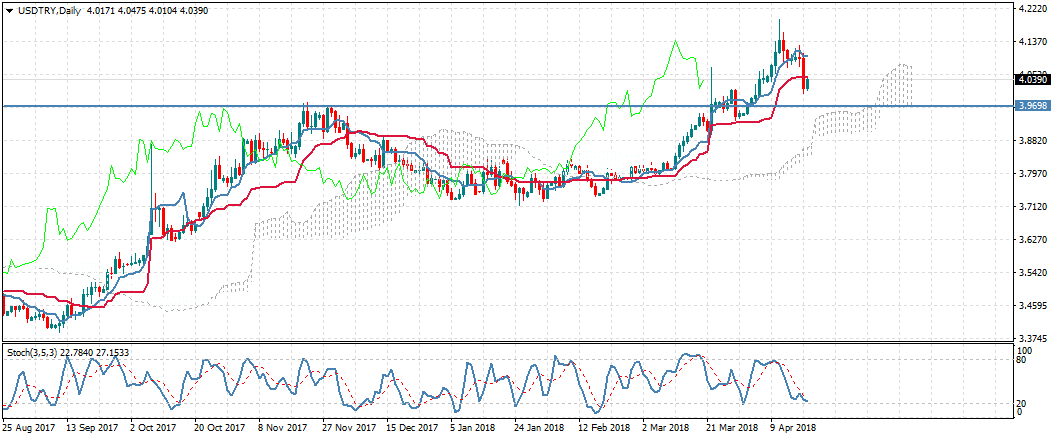The height and width of the screenshot is (439, 1053).
Task: Click the USDTRY,Daily chart title
Action: point(49,10)
